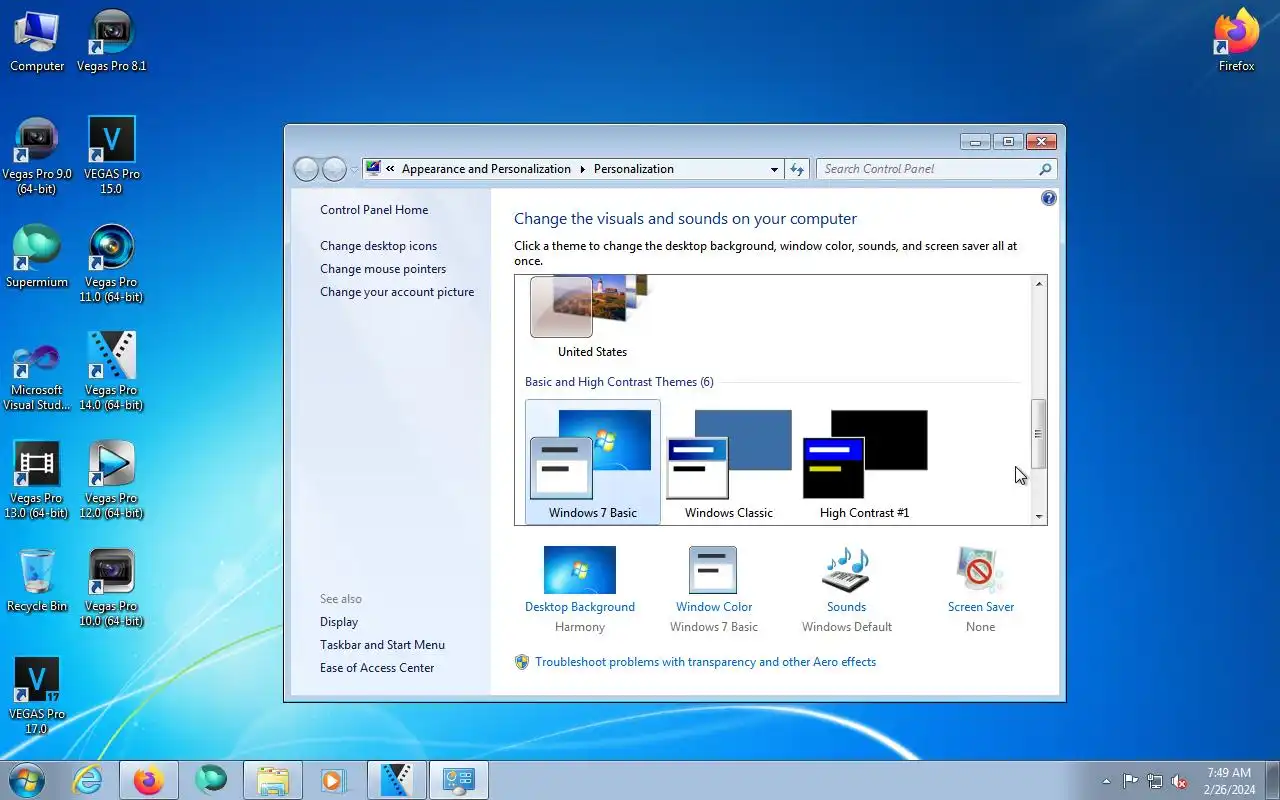Click the Troubleshoot shield icon
The height and width of the screenshot is (800, 1280).
point(521,662)
